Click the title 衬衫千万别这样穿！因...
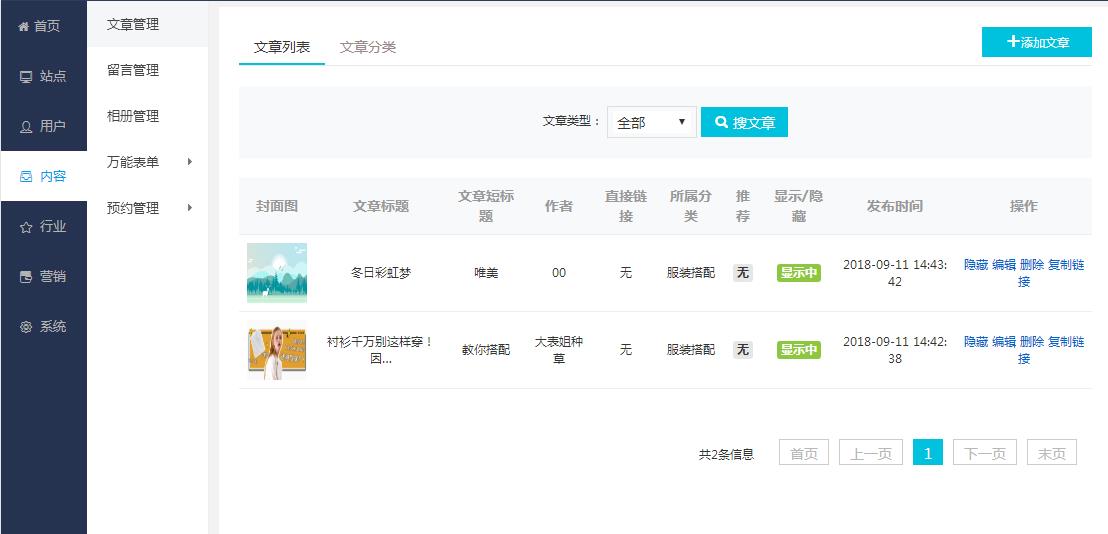This screenshot has height=534, width=1108. tap(381, 350)
